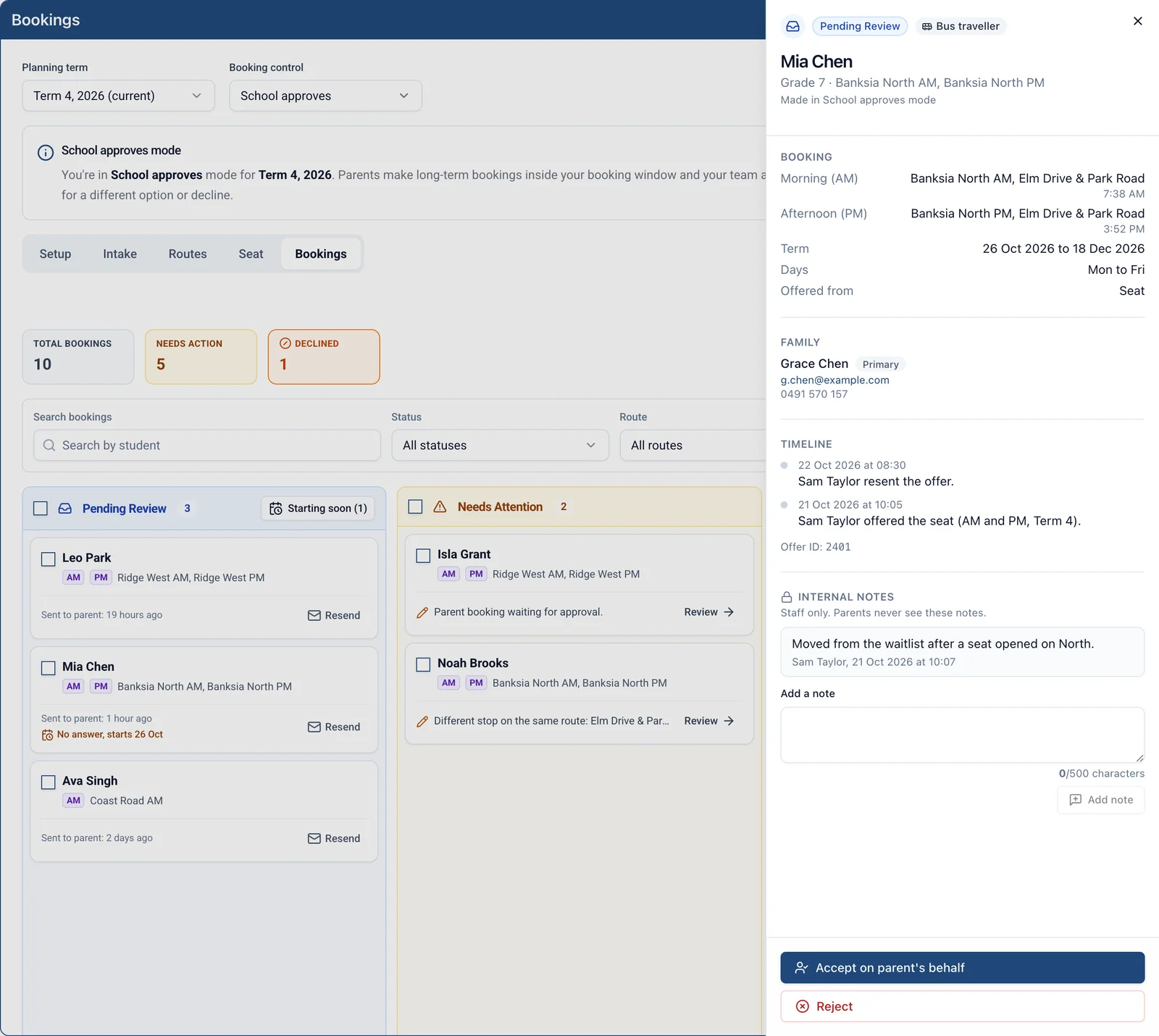Open g.chen@example.com email link

tap(834, 380)
